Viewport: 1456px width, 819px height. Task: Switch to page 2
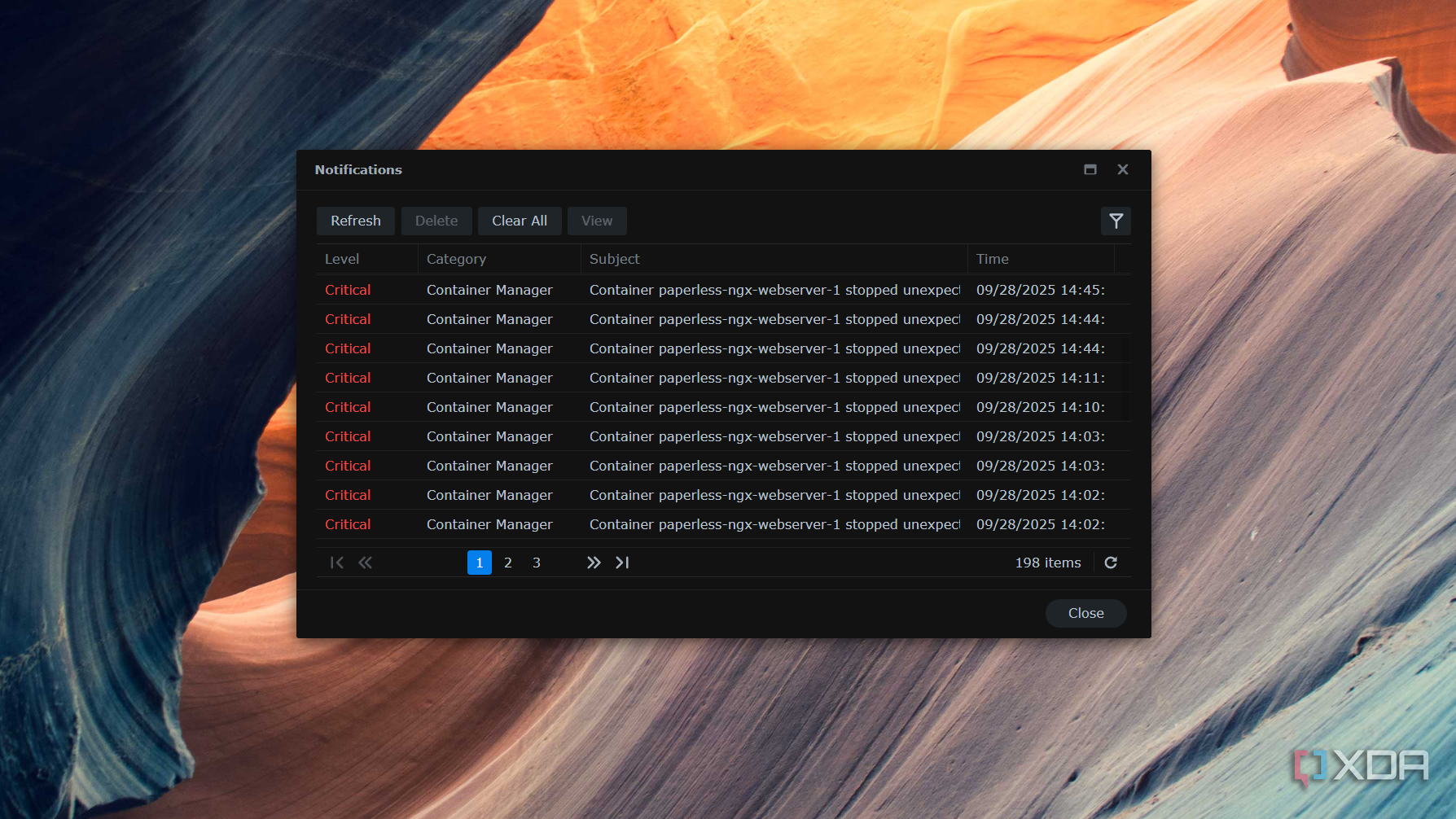click(x=508, y=563)
